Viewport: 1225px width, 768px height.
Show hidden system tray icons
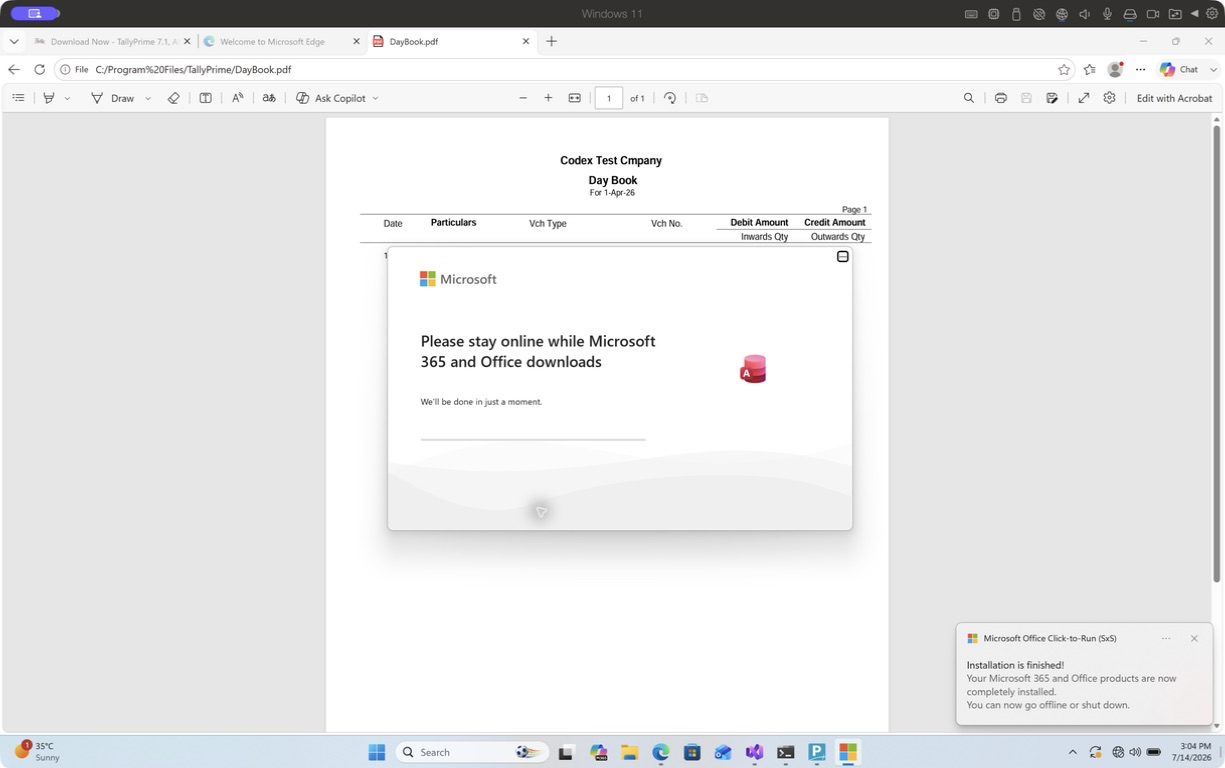[x=1073, y=752]
